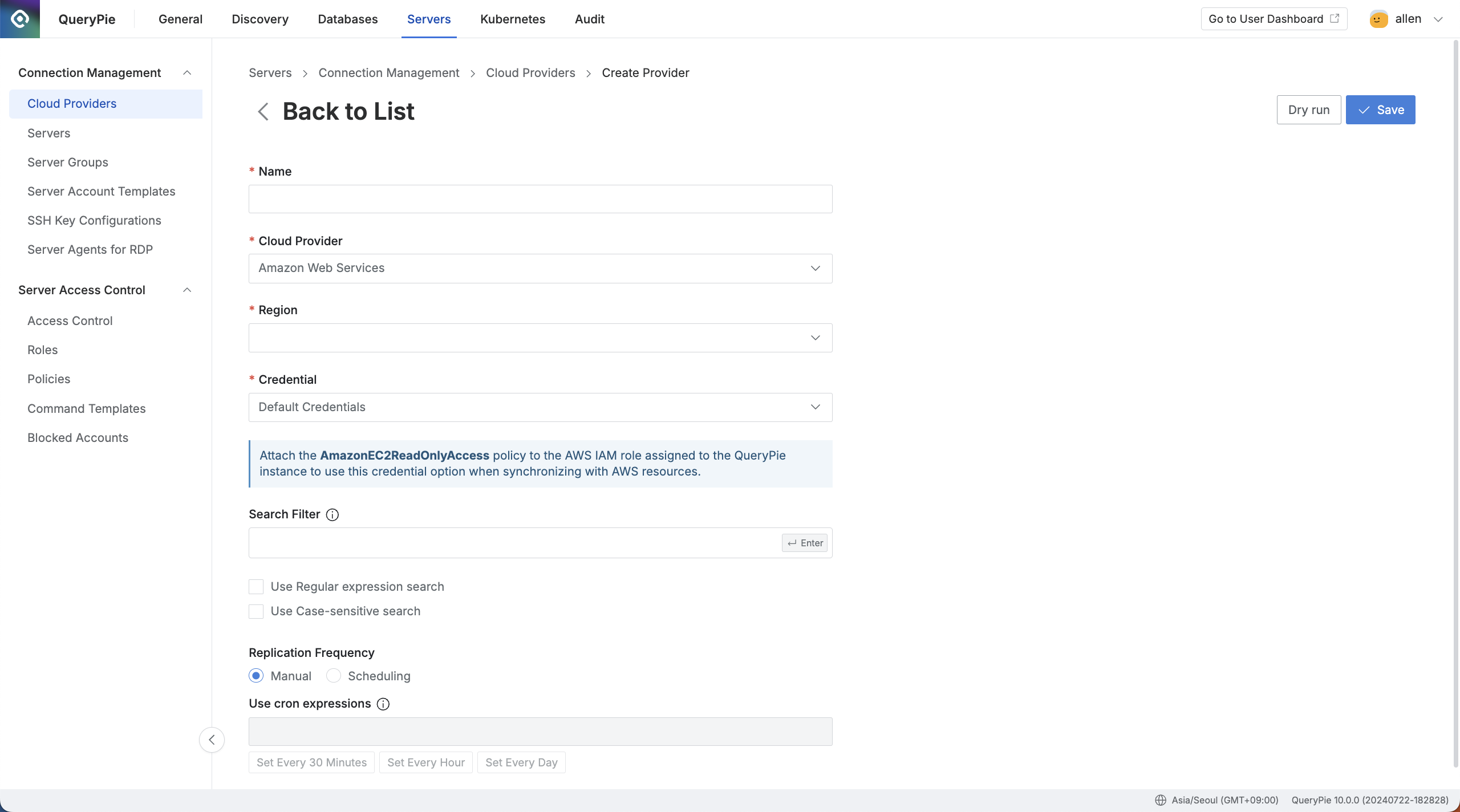Switch to Discovery tab
The width and height of the screenshot is (1460, 812).
pos(260,19)
